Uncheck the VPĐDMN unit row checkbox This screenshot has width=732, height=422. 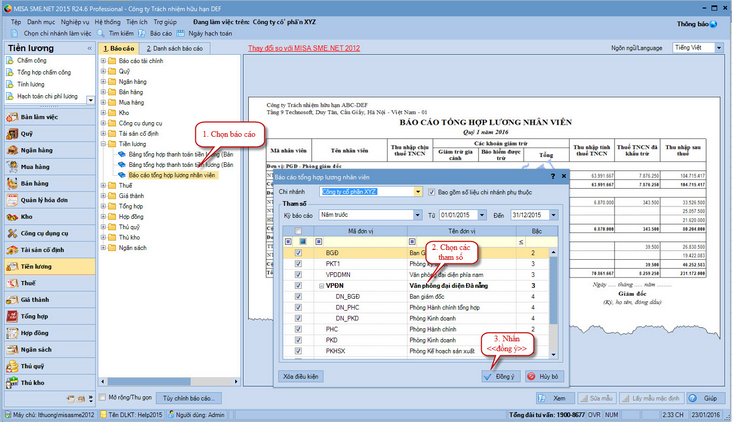pyautogui.click(x=298, y=275)
